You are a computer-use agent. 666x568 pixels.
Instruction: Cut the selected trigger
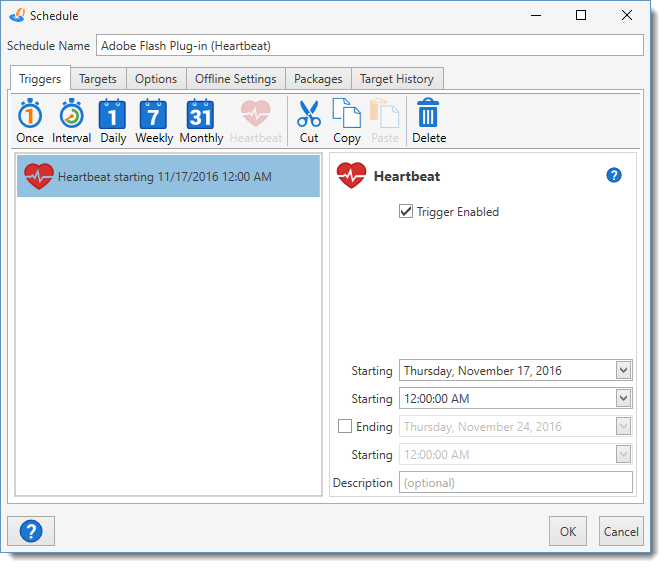click(309, 121)
